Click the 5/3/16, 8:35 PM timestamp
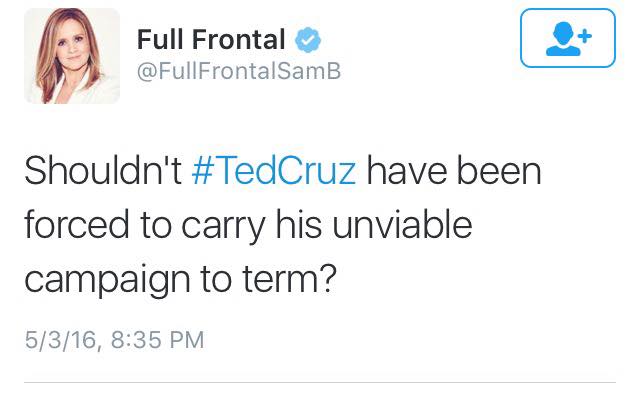This screenshot has height=394, width=639. (114, 340)
